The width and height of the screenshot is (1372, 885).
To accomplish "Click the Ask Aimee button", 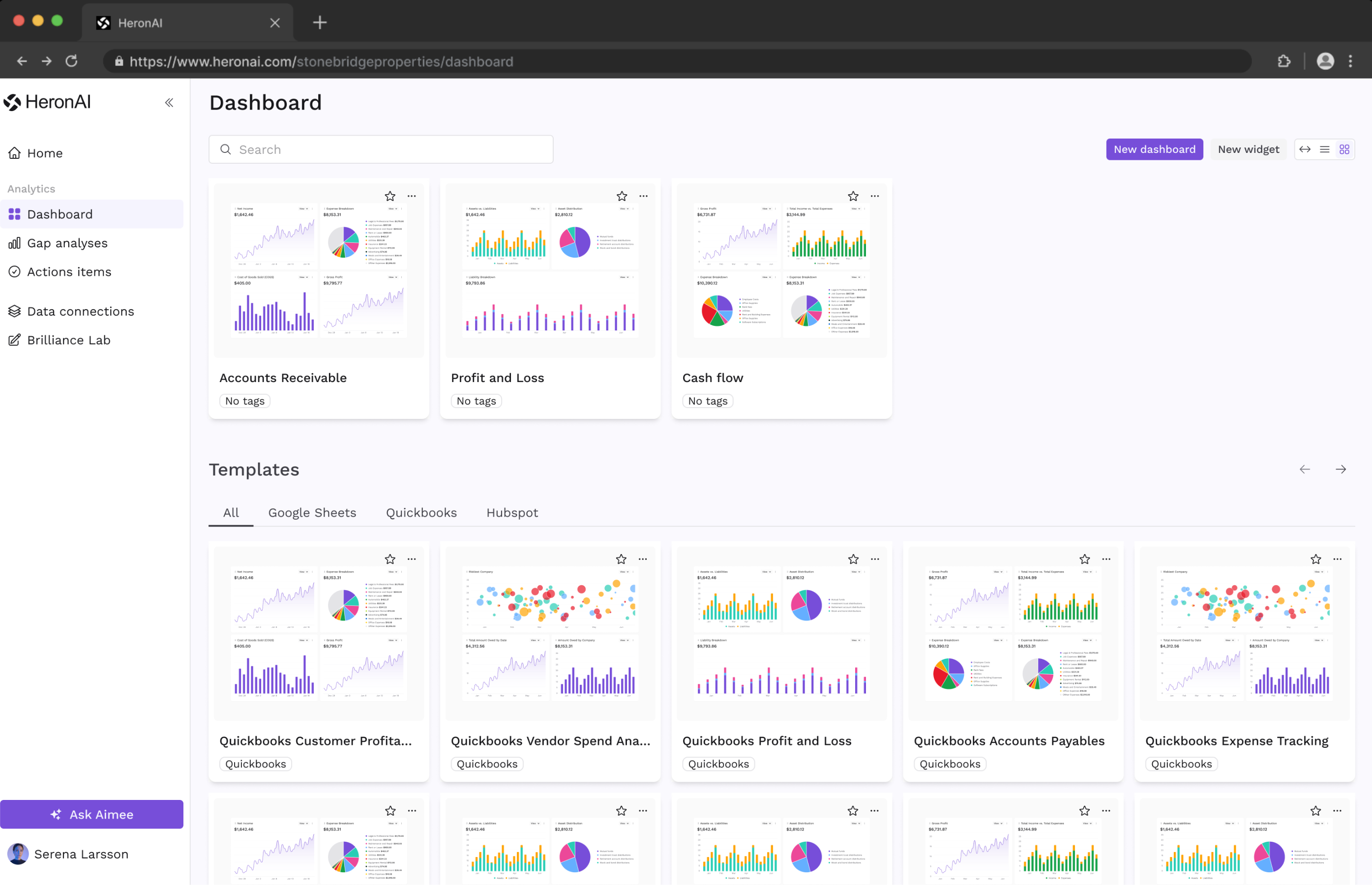I will click(x=92, y=814).
